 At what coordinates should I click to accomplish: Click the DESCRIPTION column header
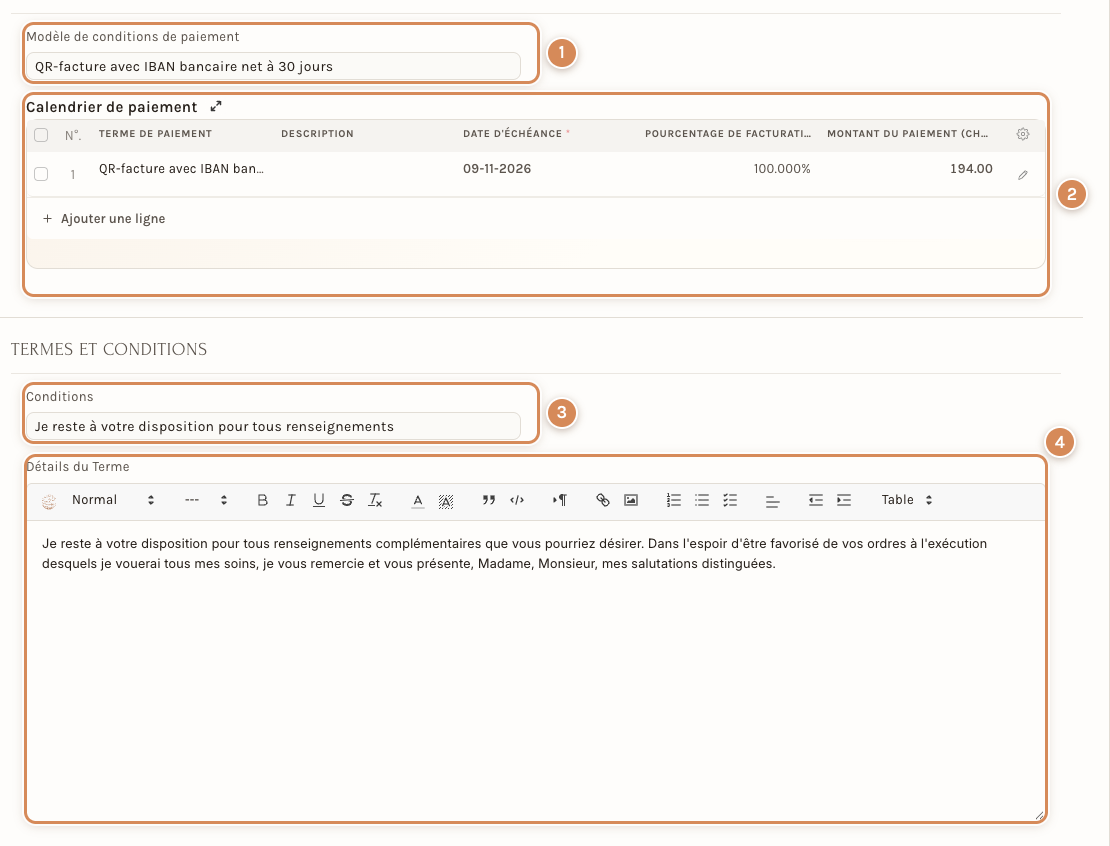[317, 134]
